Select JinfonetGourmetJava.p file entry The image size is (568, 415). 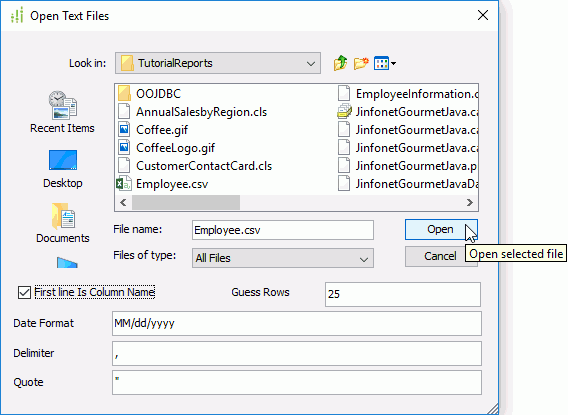click(408, 166)
